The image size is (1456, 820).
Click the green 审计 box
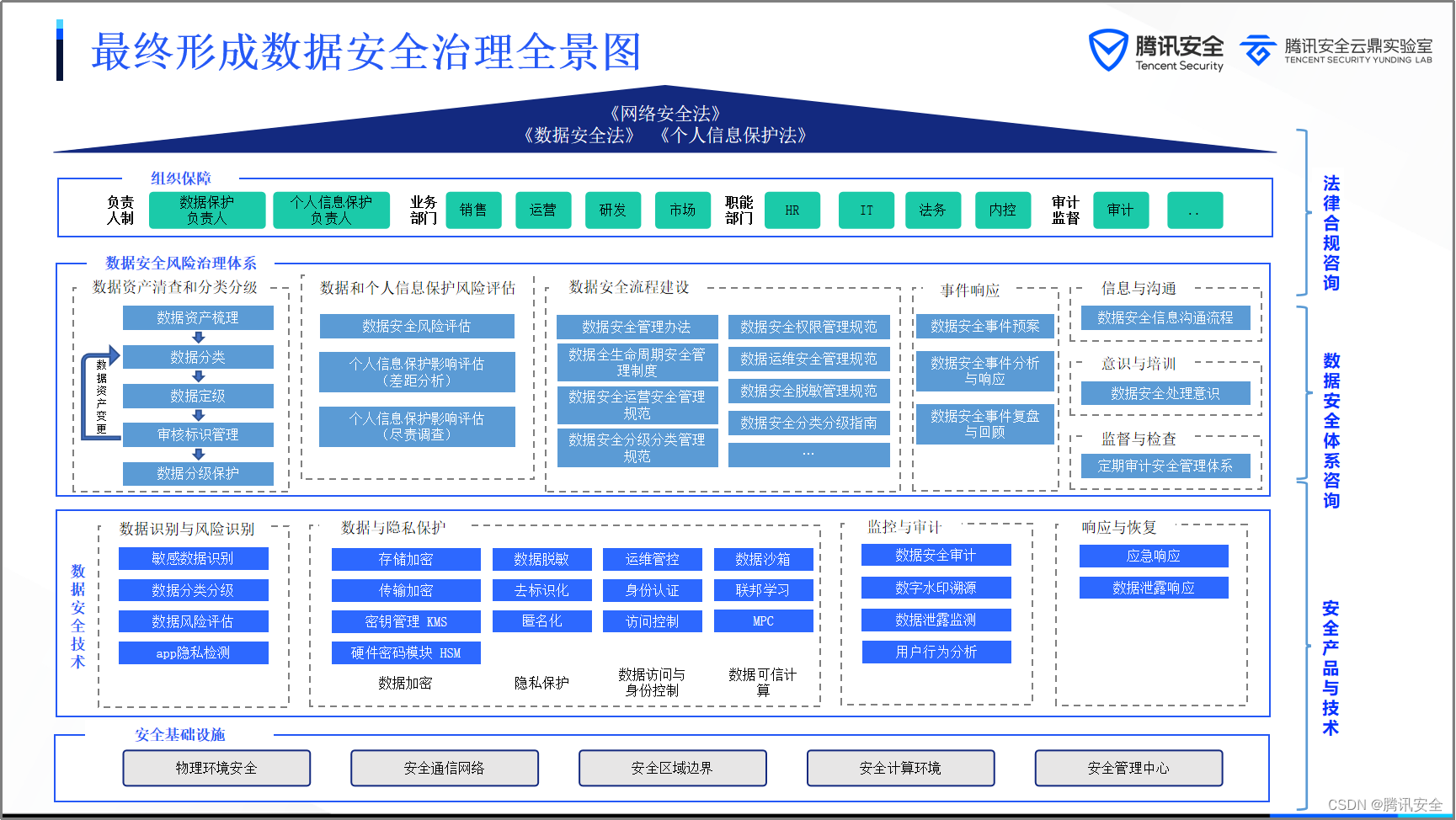[x=1121, y=210]
